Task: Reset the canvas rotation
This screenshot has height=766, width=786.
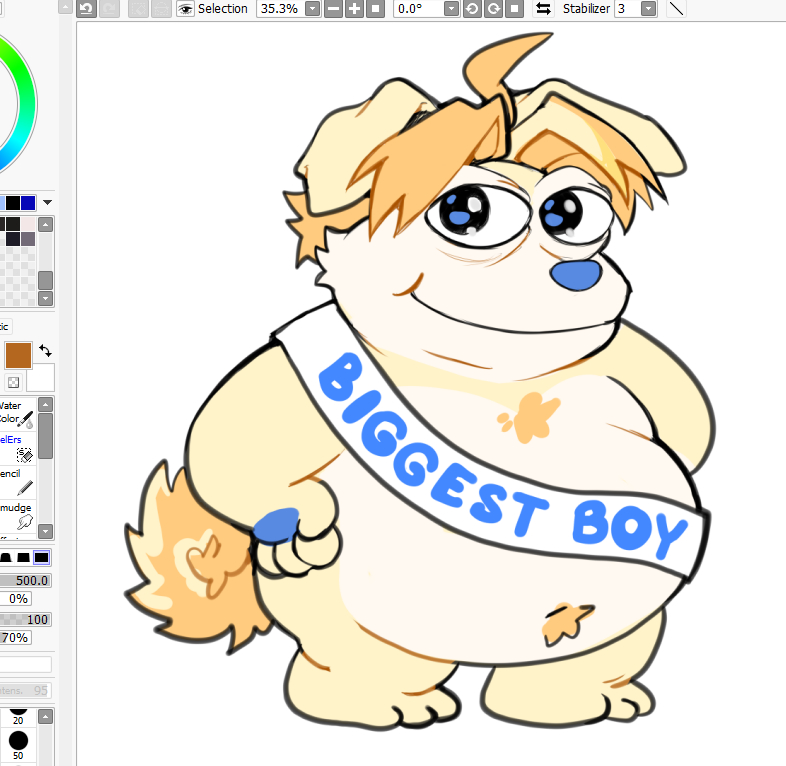Action: pos(513,9)
